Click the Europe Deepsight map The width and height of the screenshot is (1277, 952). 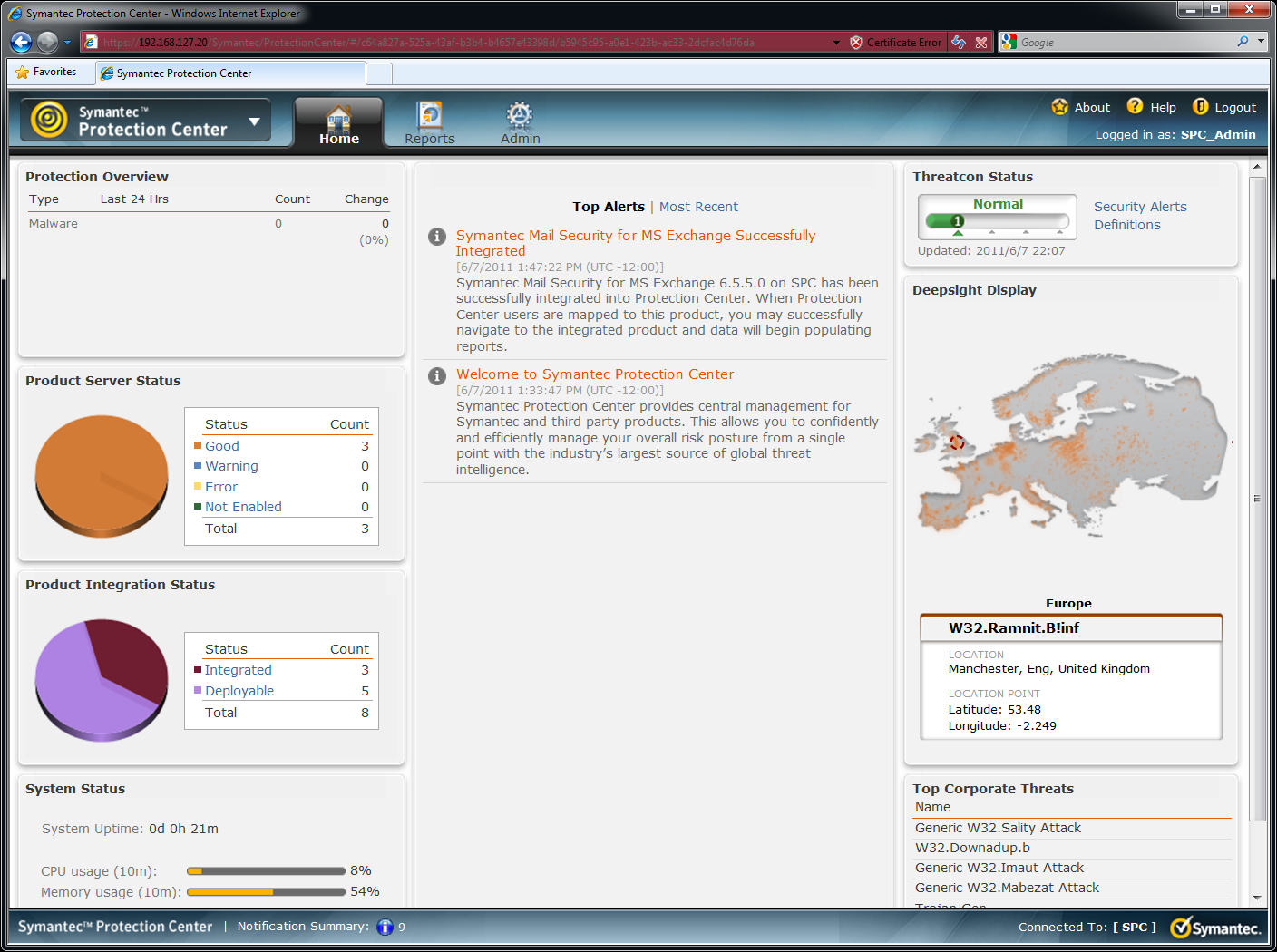pos(1074,444)
